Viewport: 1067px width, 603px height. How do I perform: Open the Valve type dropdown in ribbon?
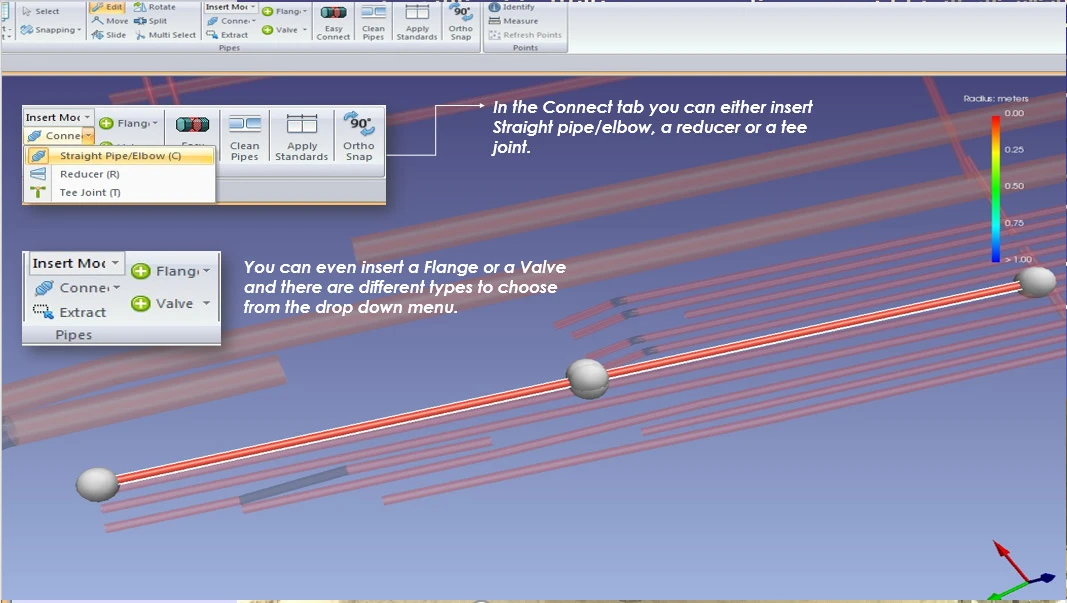pos(286,30)
